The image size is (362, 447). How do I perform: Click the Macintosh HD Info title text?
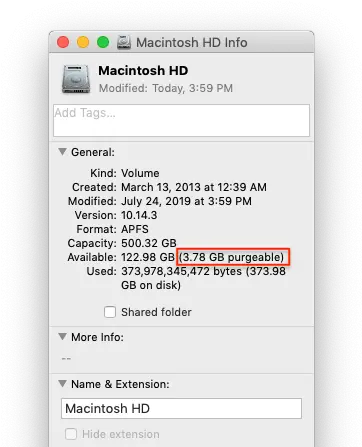[x=192, y=43]
